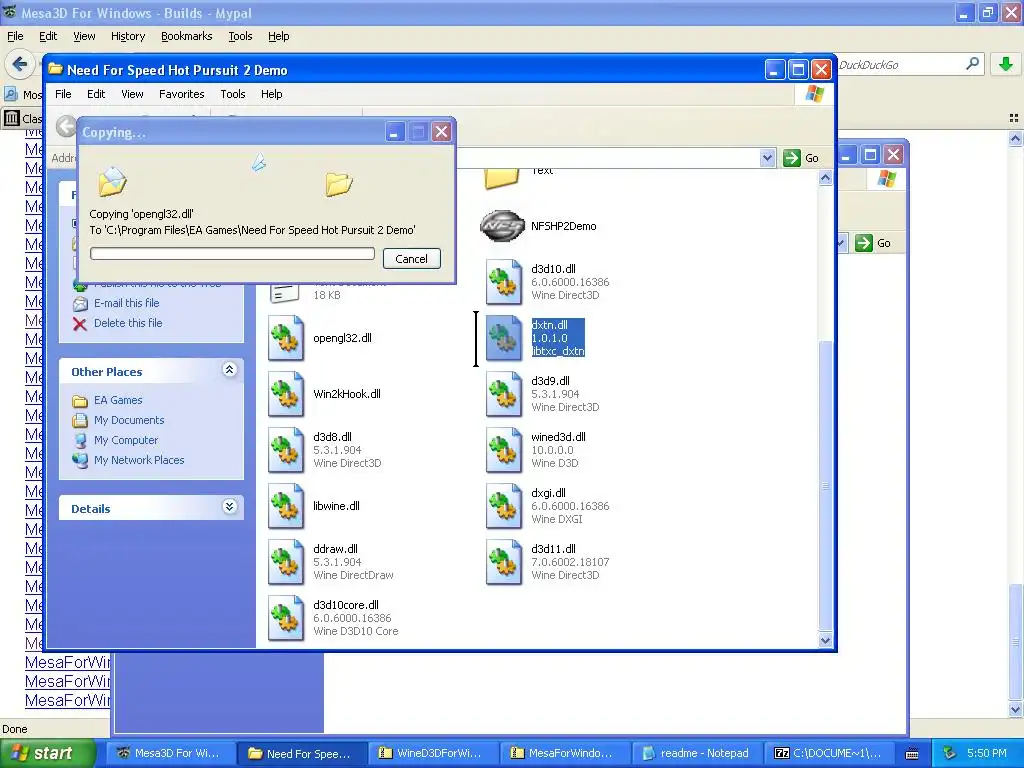Collapse the Other Places panel
This screenshot has width=1024, height=768.
[229, 370]
